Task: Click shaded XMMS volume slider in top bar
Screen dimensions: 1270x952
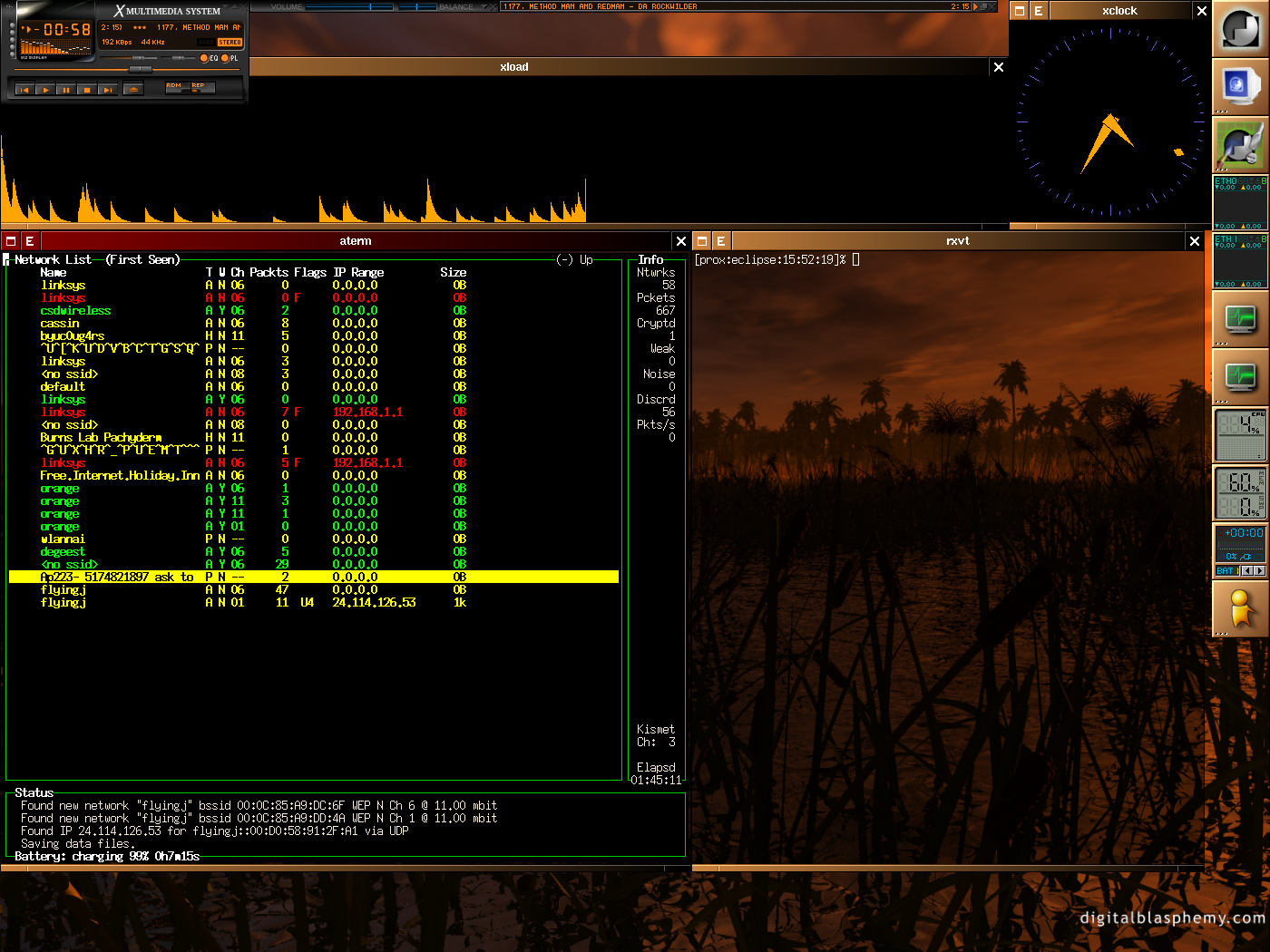Action: (x=349, y=6)
